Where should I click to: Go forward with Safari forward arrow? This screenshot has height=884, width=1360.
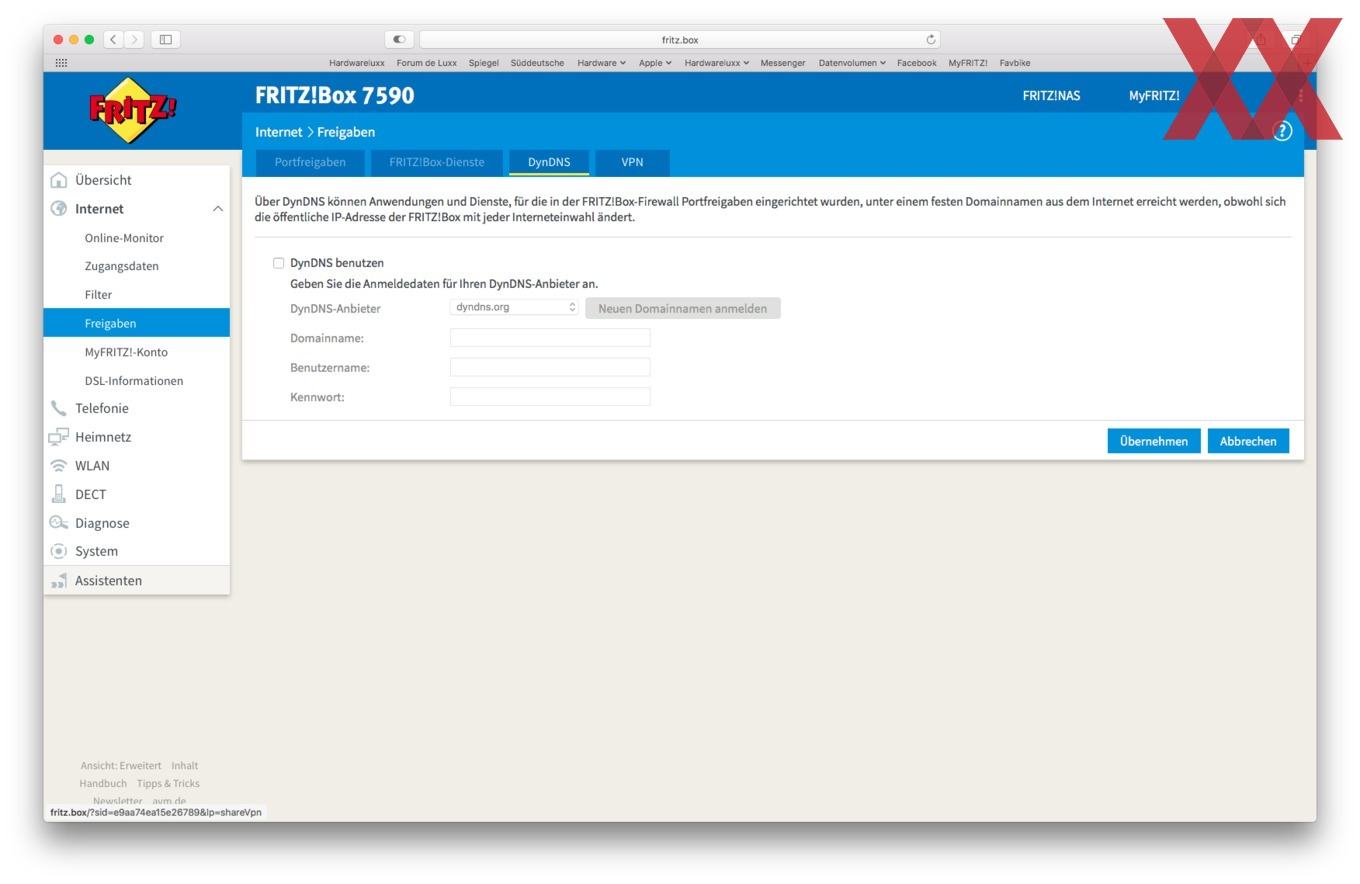(134, 40)
